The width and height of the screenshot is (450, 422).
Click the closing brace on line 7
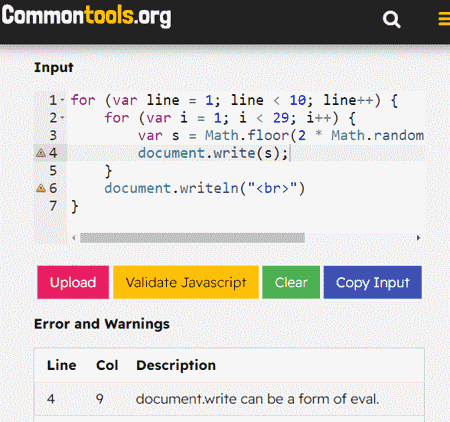click(x=75, y=206)
